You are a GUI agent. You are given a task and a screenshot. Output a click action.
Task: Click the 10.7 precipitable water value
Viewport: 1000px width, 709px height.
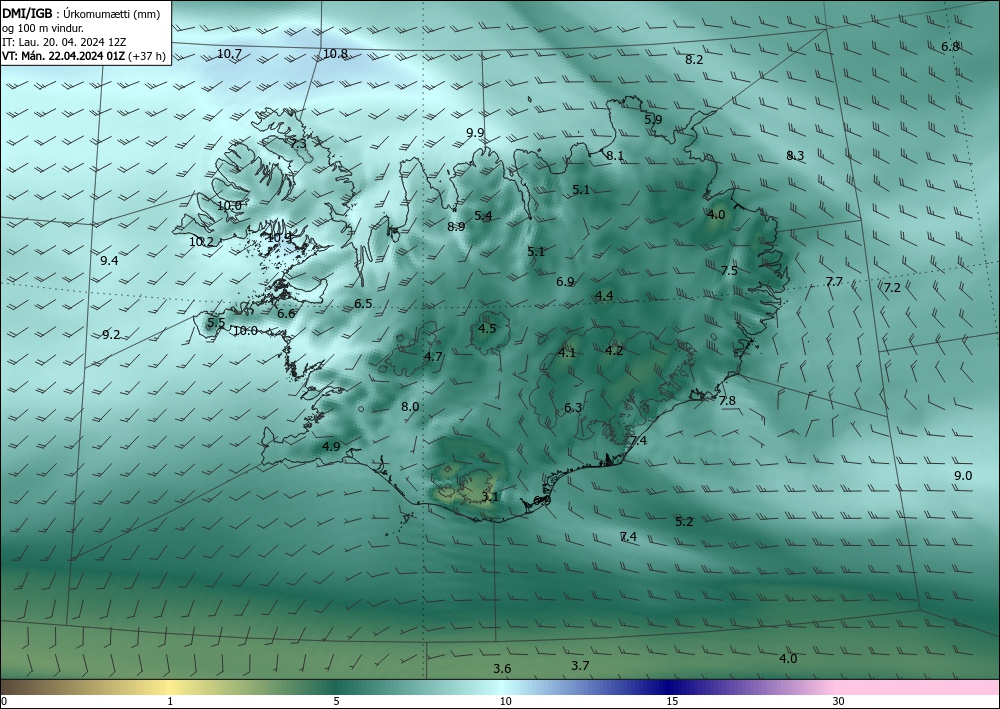coord(229,54)
